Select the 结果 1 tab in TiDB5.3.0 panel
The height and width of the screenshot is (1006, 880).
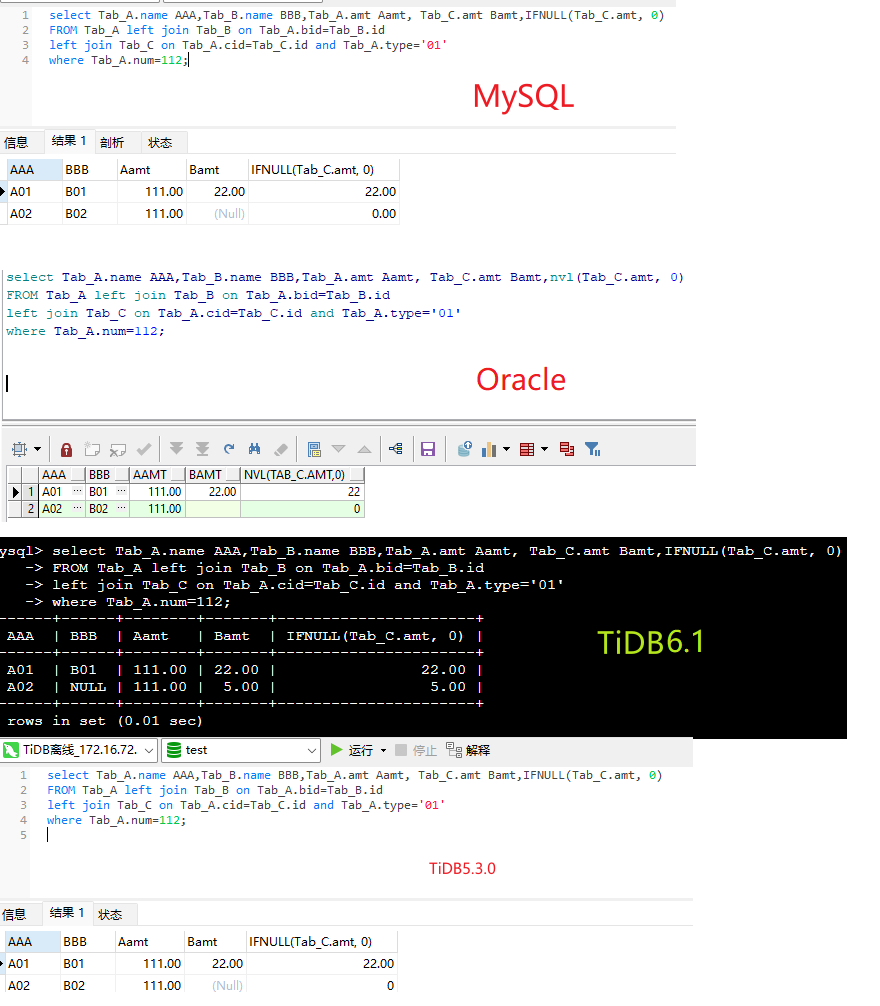(67, 912)
